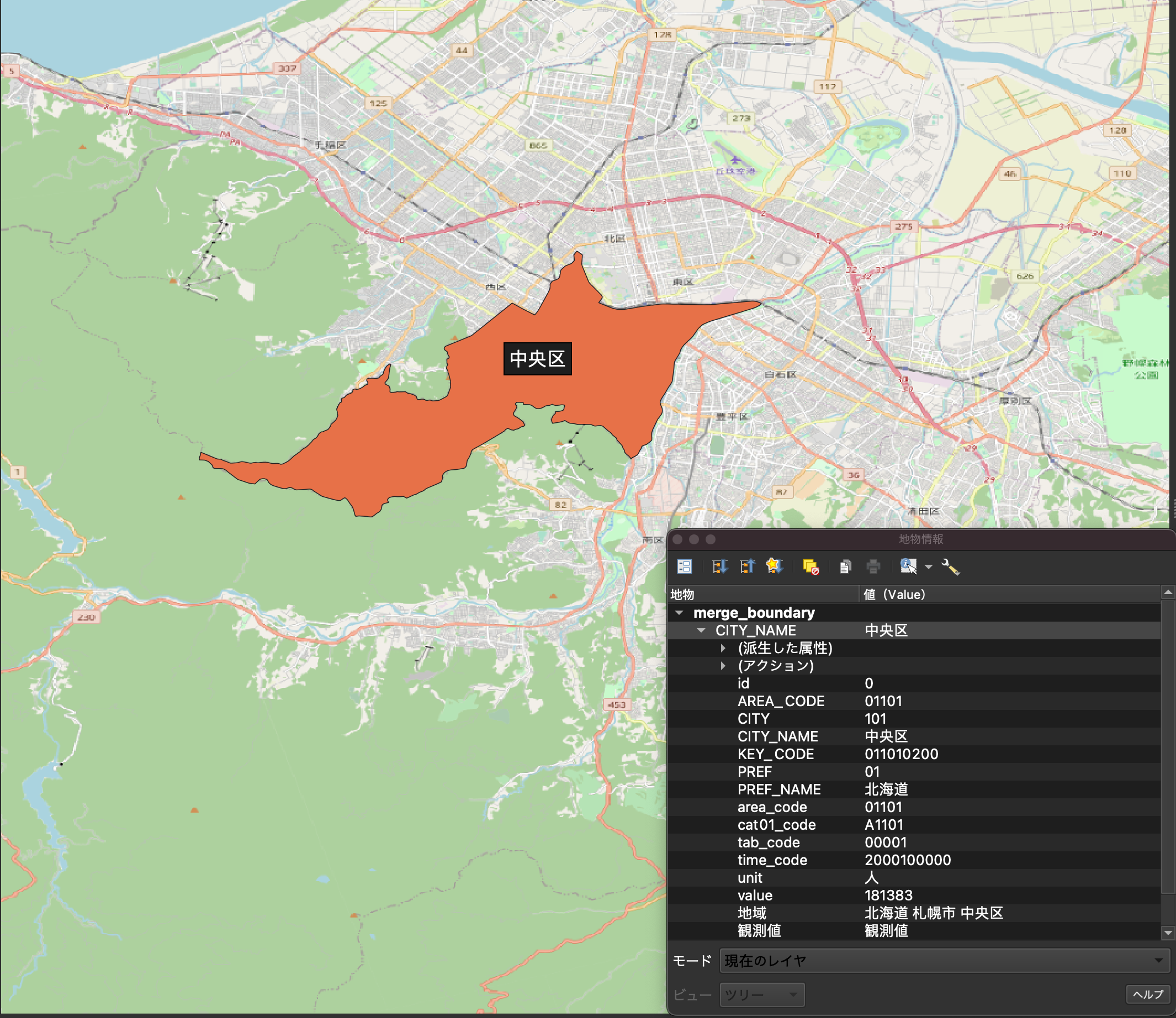The image size is (1176, 1018).
Task: Click the 地物 column header
Action: click(682, 594)
